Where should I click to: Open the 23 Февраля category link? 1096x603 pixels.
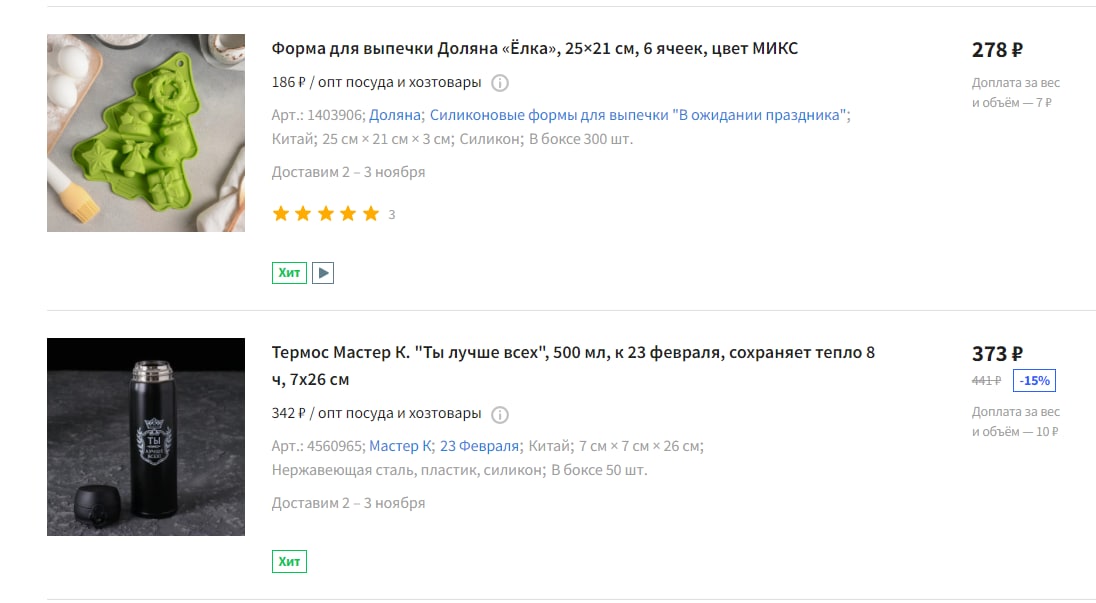pyautogui.click(x=480, y=446)
